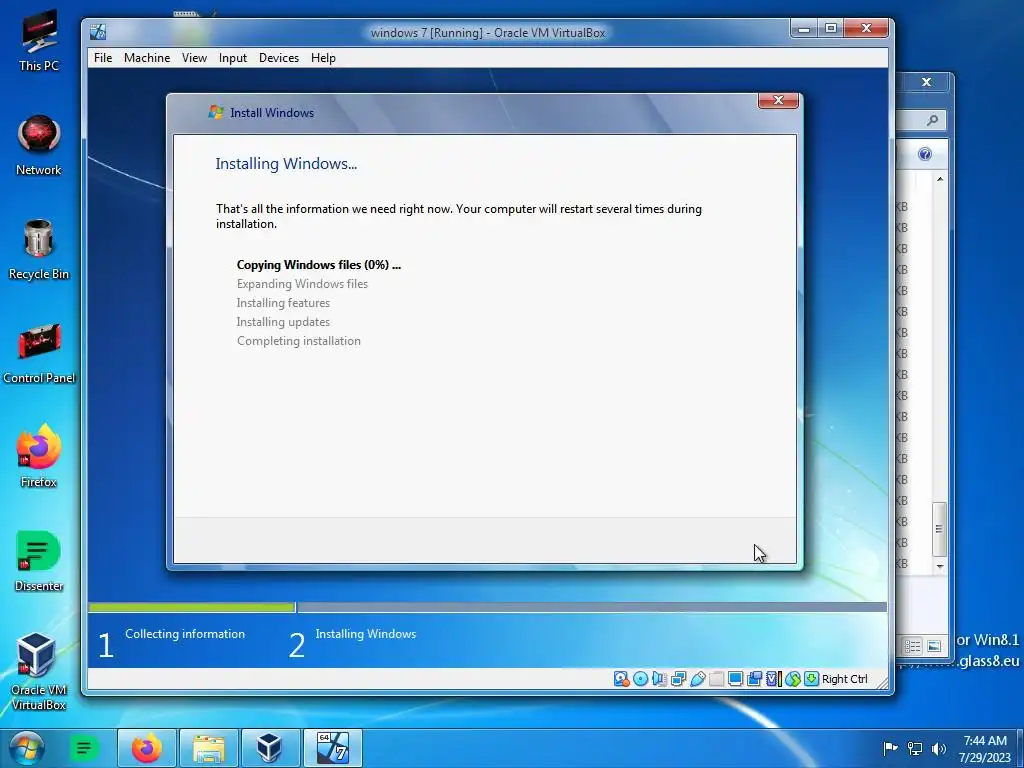Open the Network desktop icon
1024x768 pixels.
[x=39, y=145]
